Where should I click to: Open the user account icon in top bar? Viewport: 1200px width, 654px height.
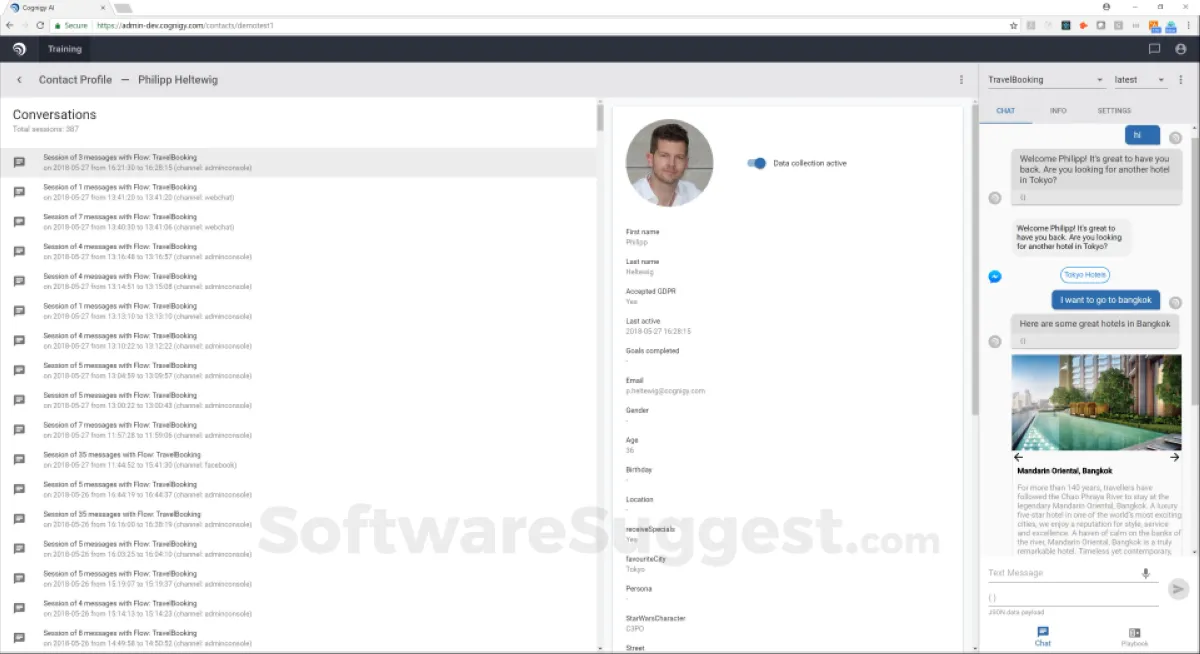[1181, 49]
